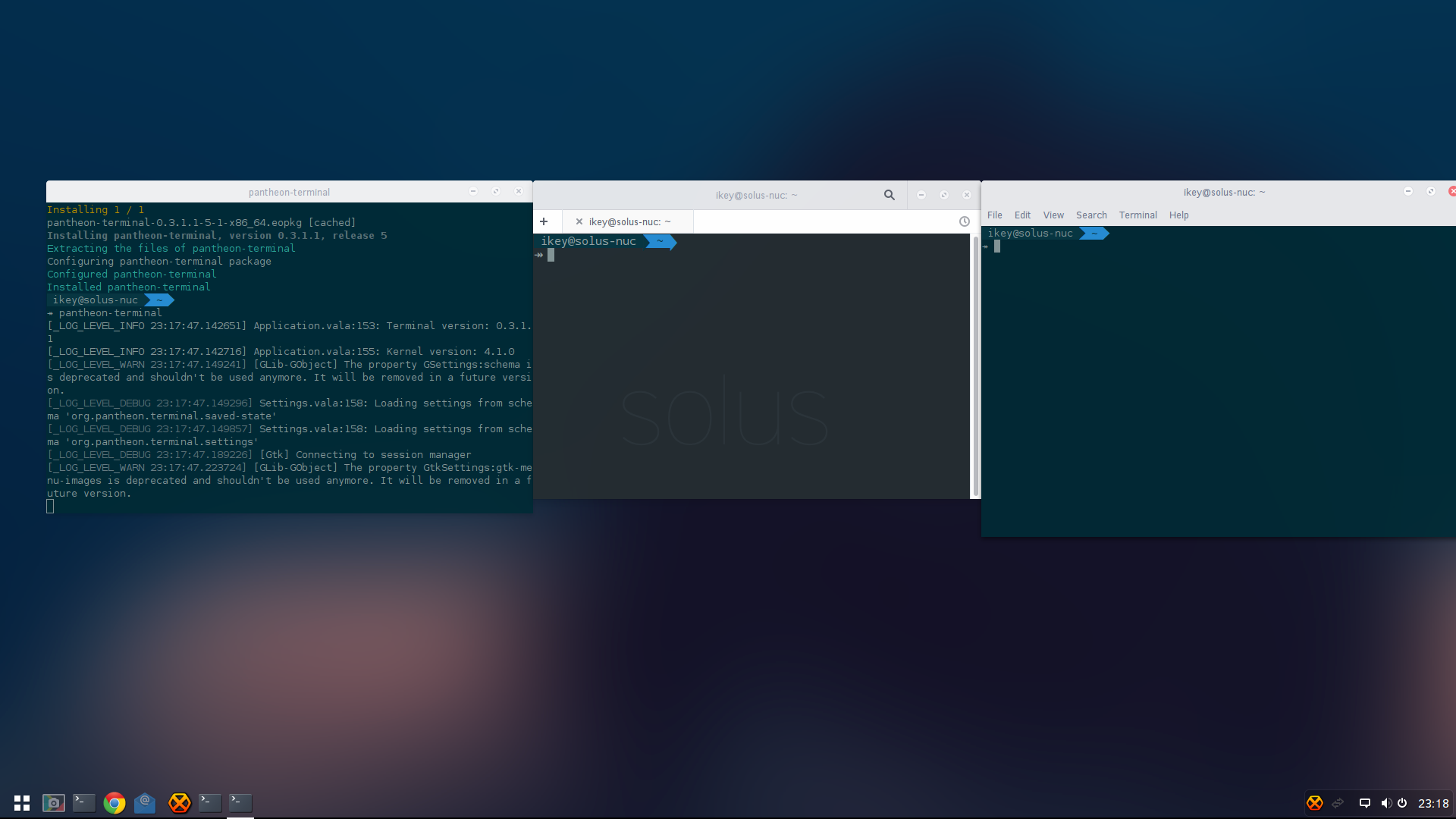Open the notifications speech-bubble tray icon
Image resolution: width=1456 pixels, height=819 pixels.
point(1365,803)
